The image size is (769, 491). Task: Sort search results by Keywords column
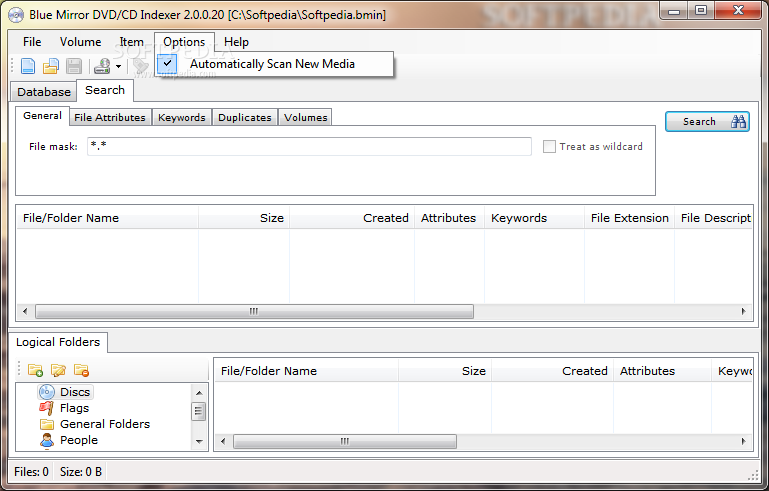pos(535,218)
